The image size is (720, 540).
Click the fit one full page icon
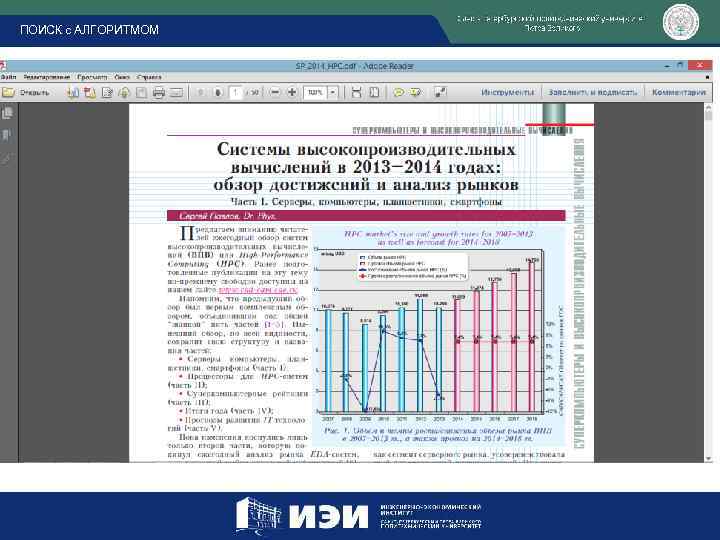[374, 93]
